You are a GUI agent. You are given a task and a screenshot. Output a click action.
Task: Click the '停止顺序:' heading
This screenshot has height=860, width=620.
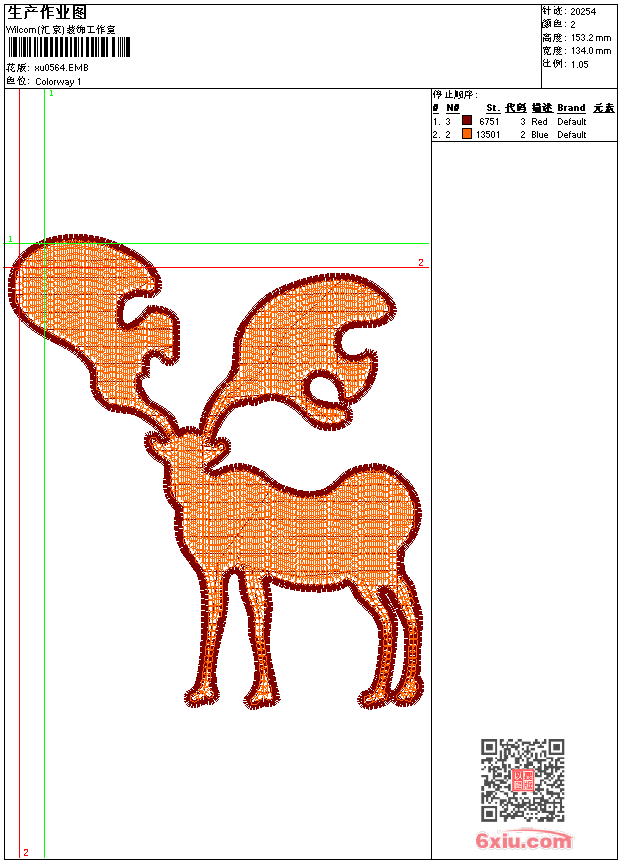[455, 95]
